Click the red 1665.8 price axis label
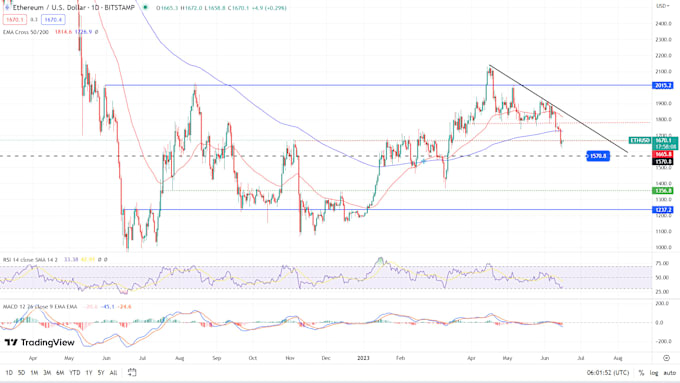The image size is (680, 383). [663, 154]
